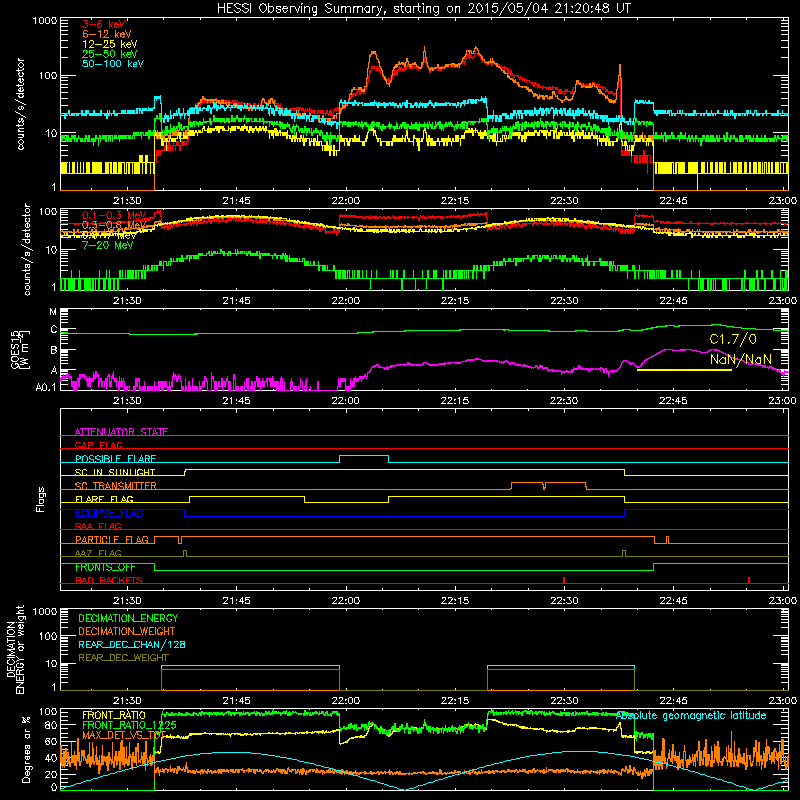
Task: Pick the cyan 50-100 keV legend label
Action: pos(113,64)
